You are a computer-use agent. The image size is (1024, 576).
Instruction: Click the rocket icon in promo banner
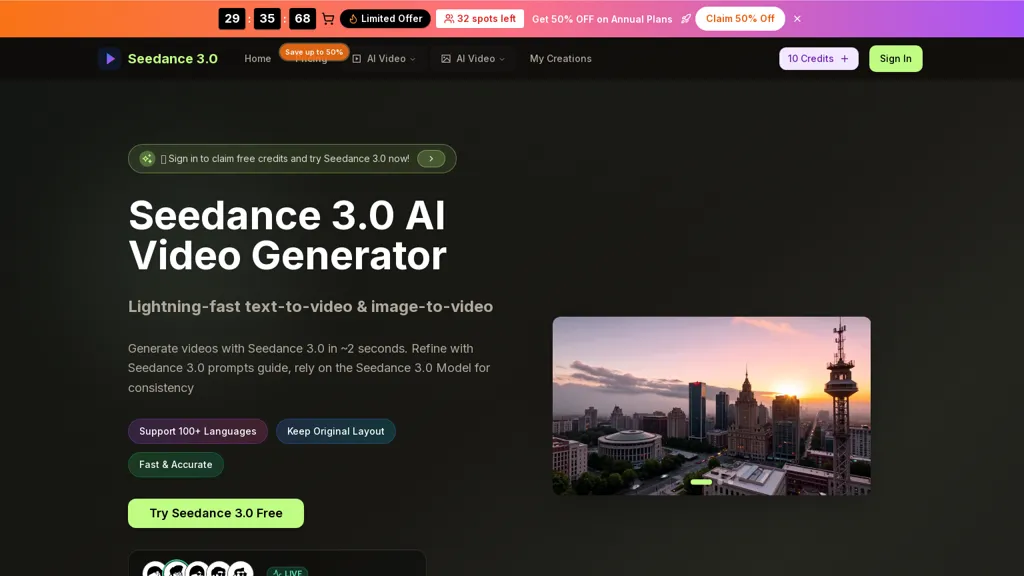pyautogui.click(x=686, y=19)
